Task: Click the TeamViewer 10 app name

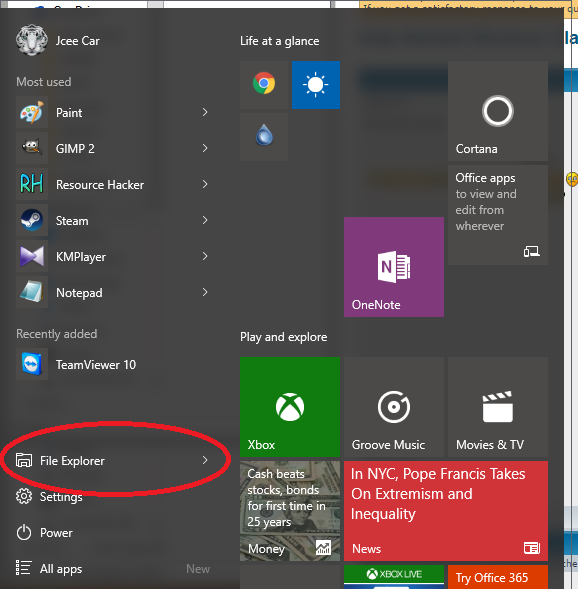Action: pos(96,365)
